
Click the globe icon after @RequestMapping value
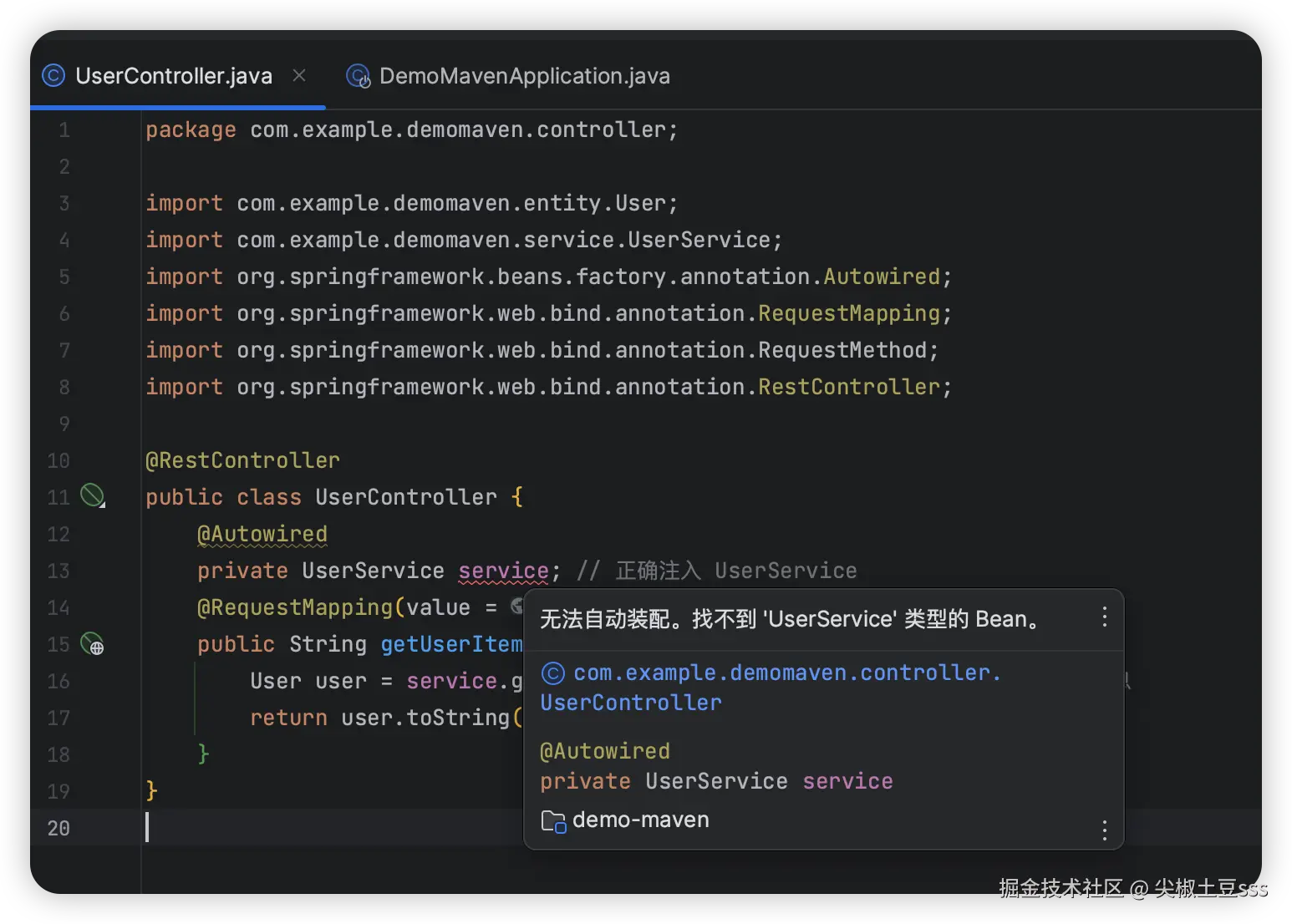(x=517, y=607)
